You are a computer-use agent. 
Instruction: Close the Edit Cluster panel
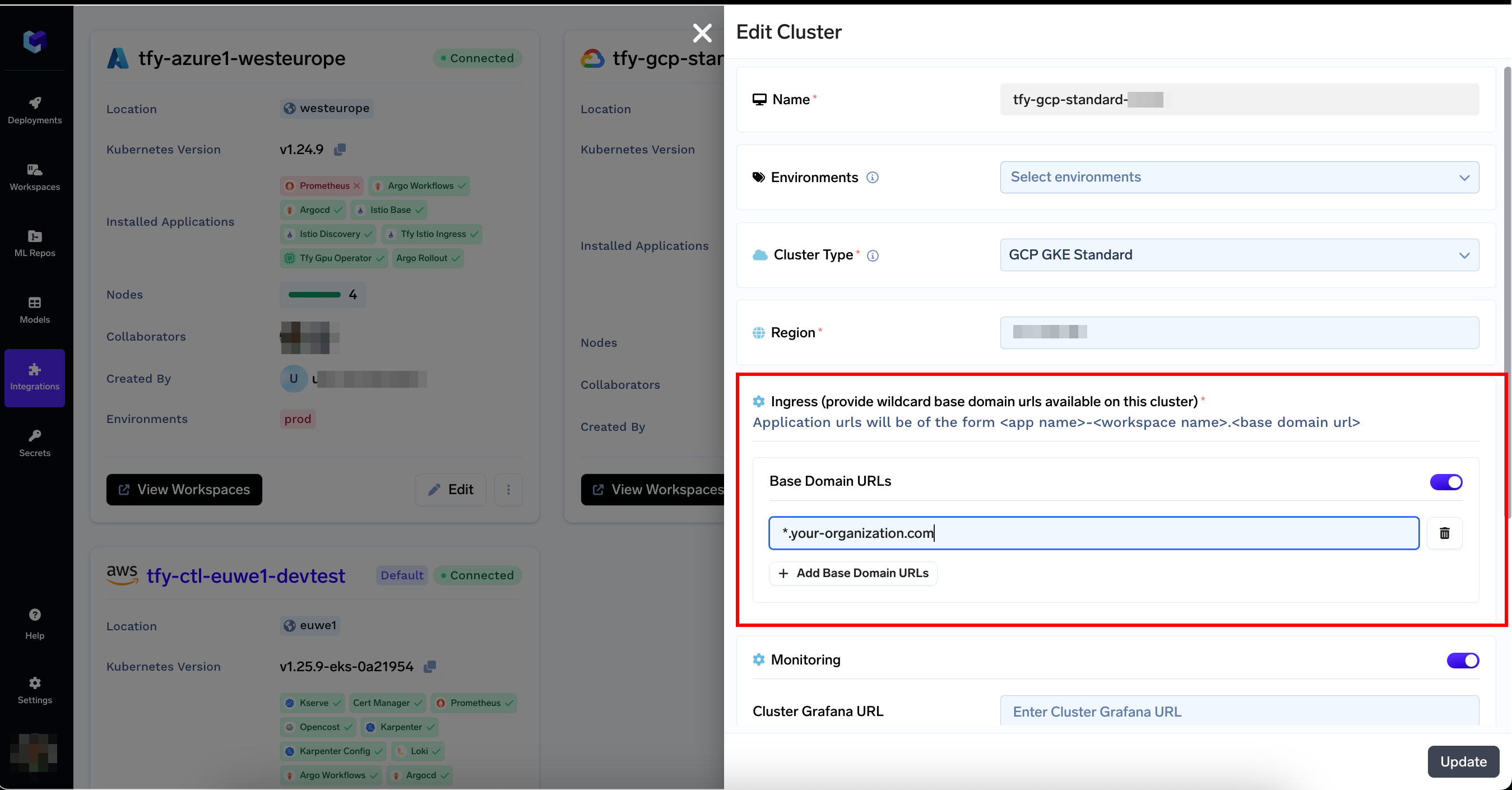pos(702,34)
